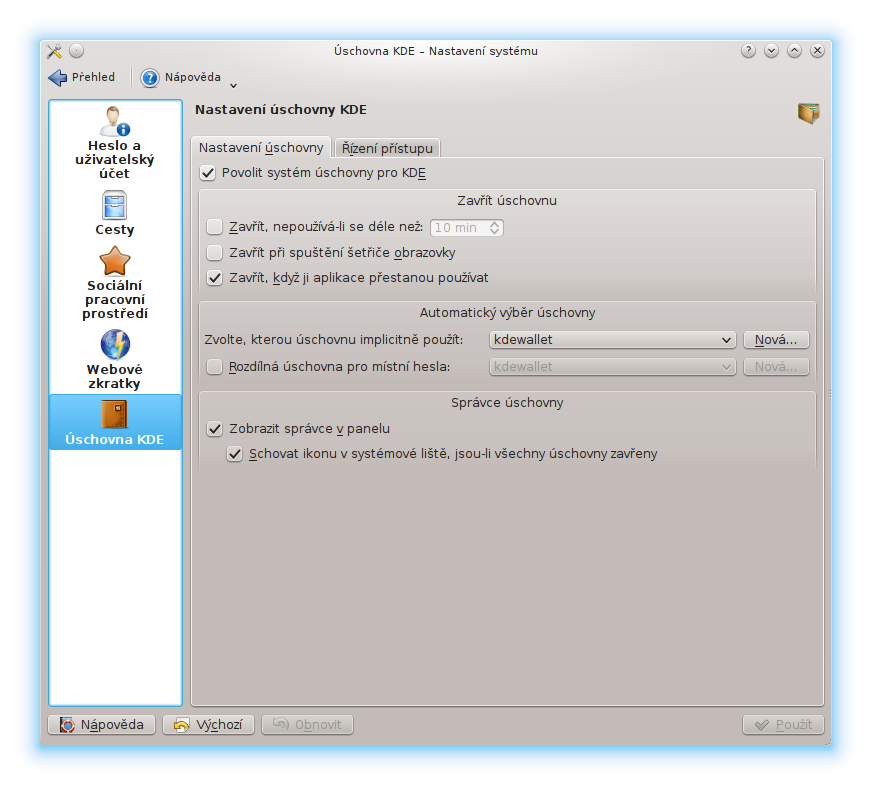The image size is (872, 786).
Task: Open Heslo a uživatelský účet module
Action: coord(115,142)
